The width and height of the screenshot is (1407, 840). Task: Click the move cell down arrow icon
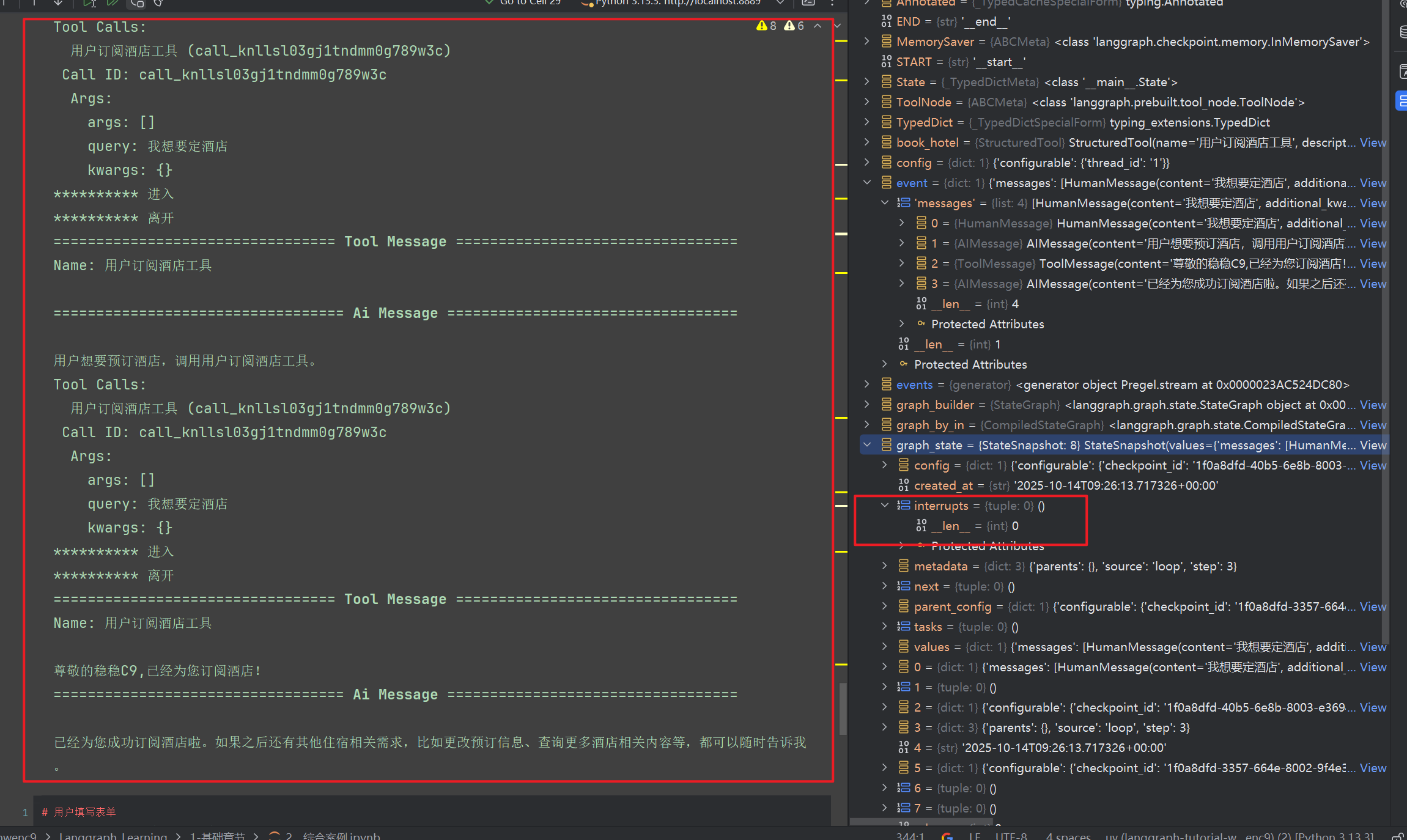click(x=58, y=3)
